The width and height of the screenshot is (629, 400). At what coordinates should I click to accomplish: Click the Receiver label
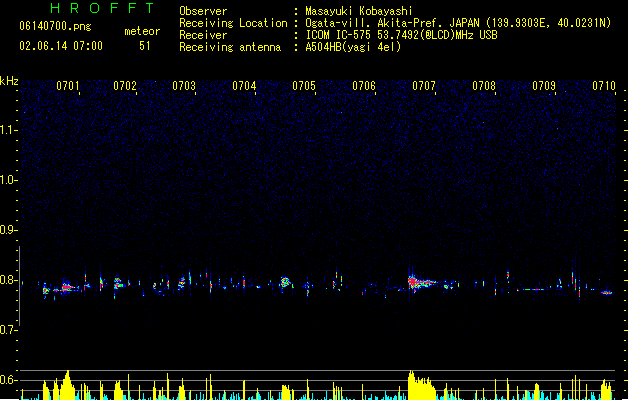pos(203,35)
